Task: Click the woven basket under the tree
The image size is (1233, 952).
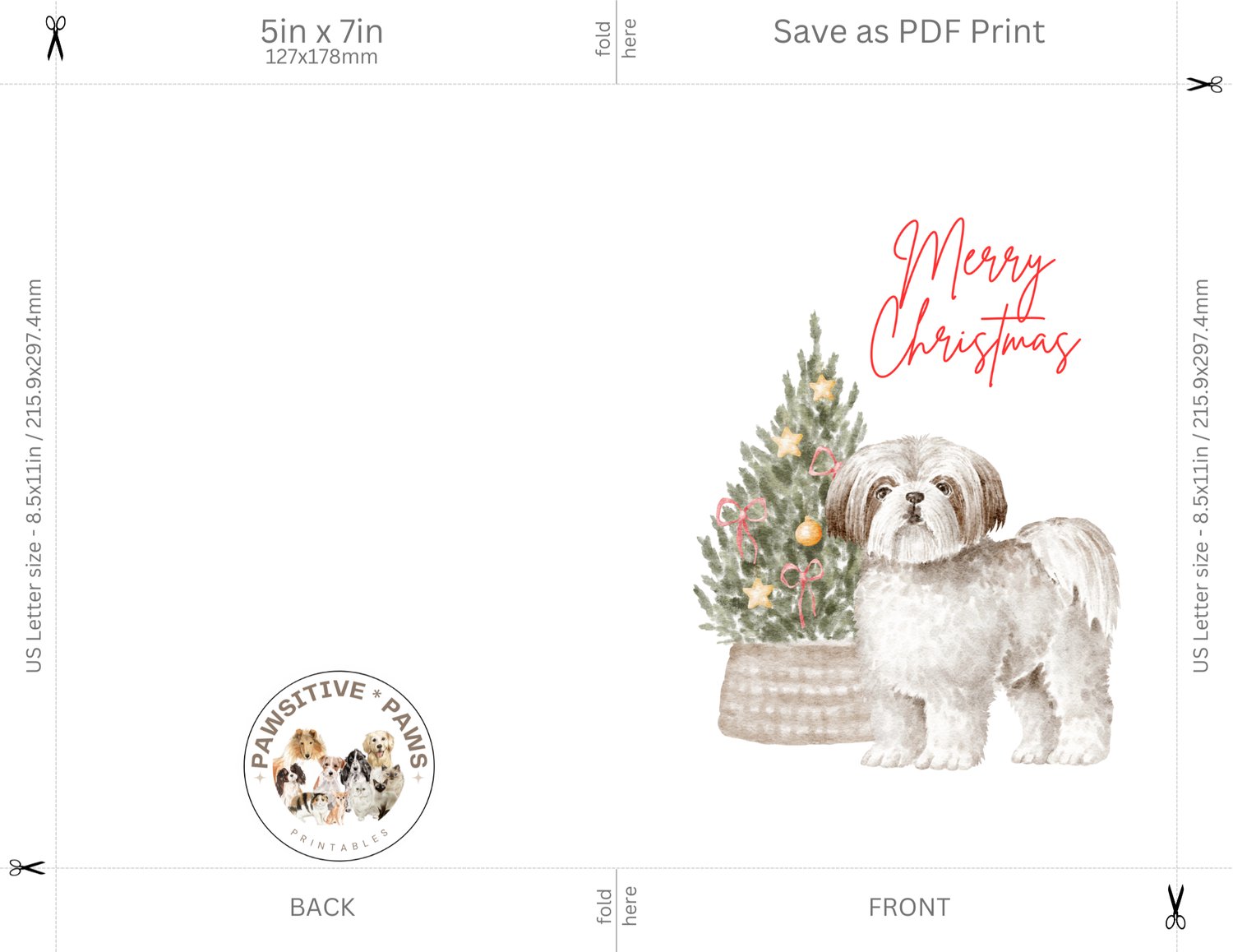Action: [793, 693]
